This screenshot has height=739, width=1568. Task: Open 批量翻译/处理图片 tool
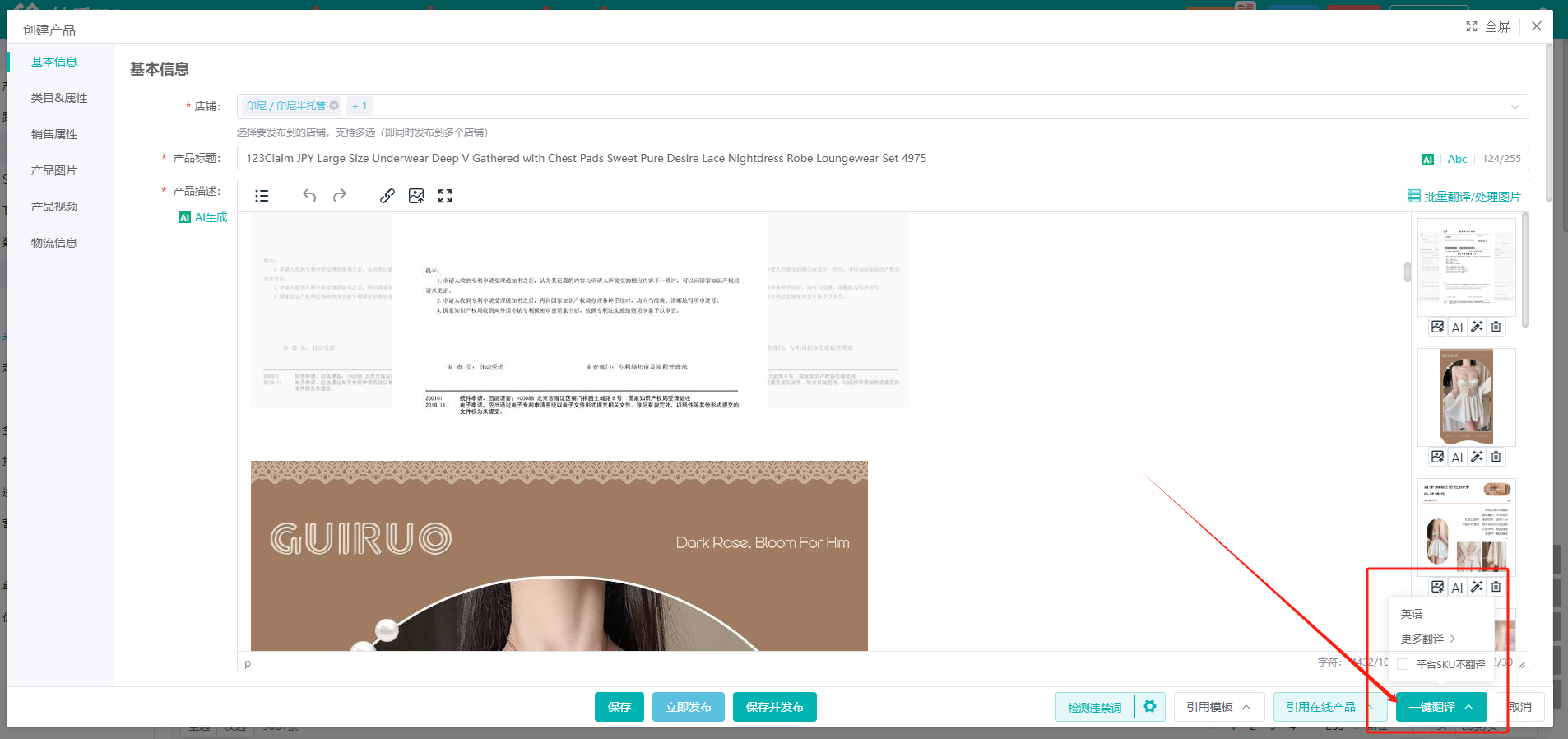point(1464,197)
